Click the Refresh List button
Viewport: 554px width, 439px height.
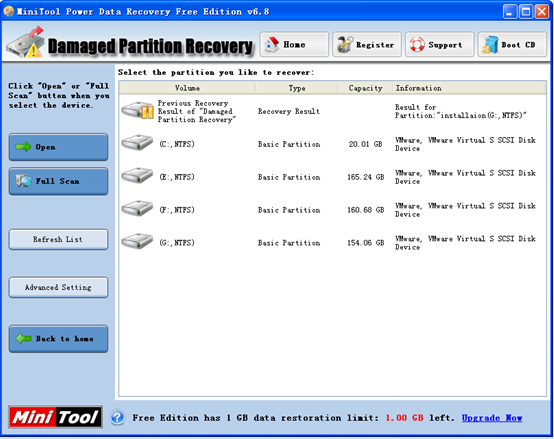coord(58,239)
